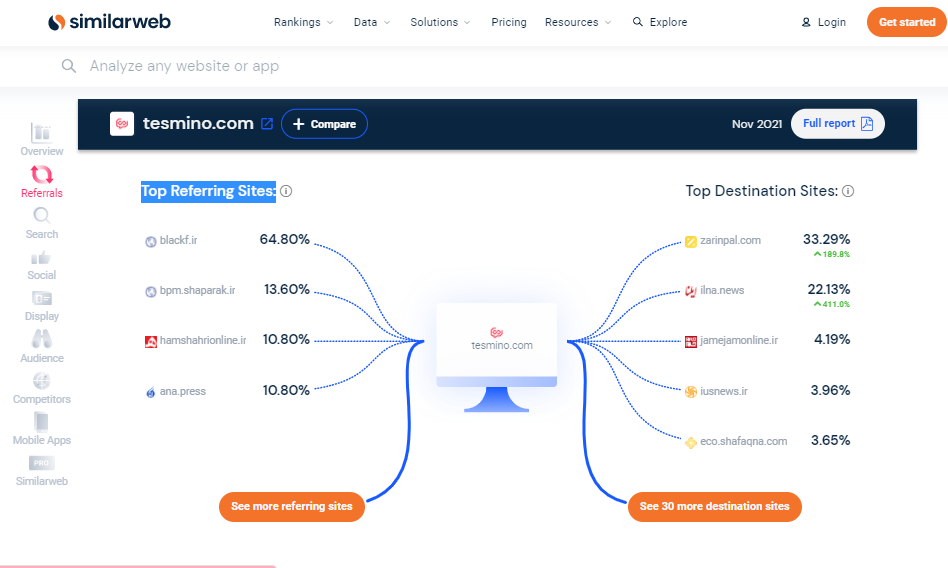Click the 64.80% referral share value
Image resolution: width=948 pixels, height=568 pixels.
[x=285, y=240]
